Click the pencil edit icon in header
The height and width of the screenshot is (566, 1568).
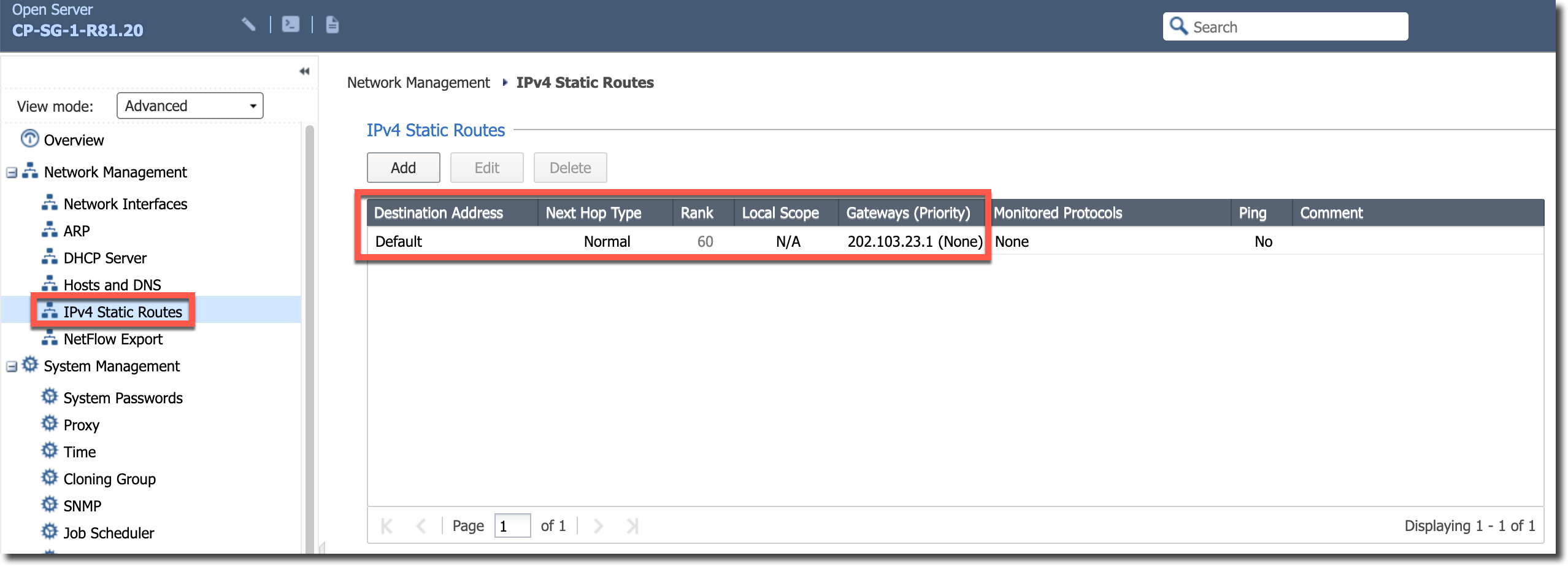(x=248, y=25)
